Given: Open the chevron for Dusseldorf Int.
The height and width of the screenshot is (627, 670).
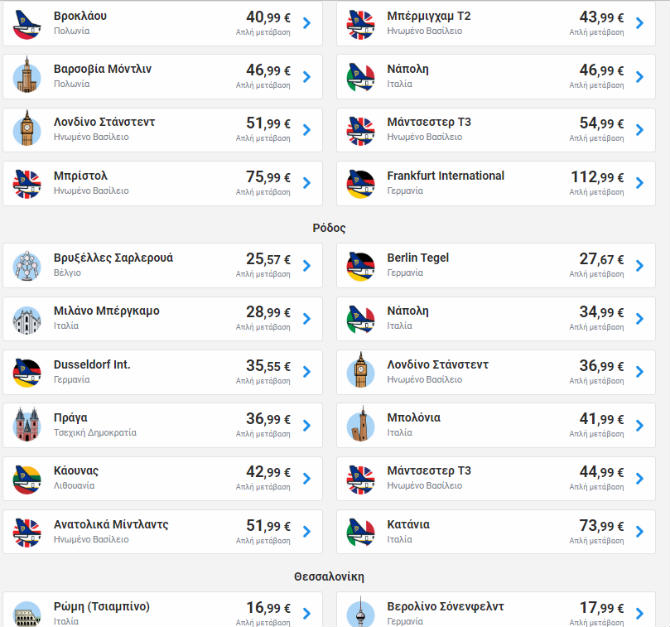Looking at the screenshot, I should tap(306, 371).
